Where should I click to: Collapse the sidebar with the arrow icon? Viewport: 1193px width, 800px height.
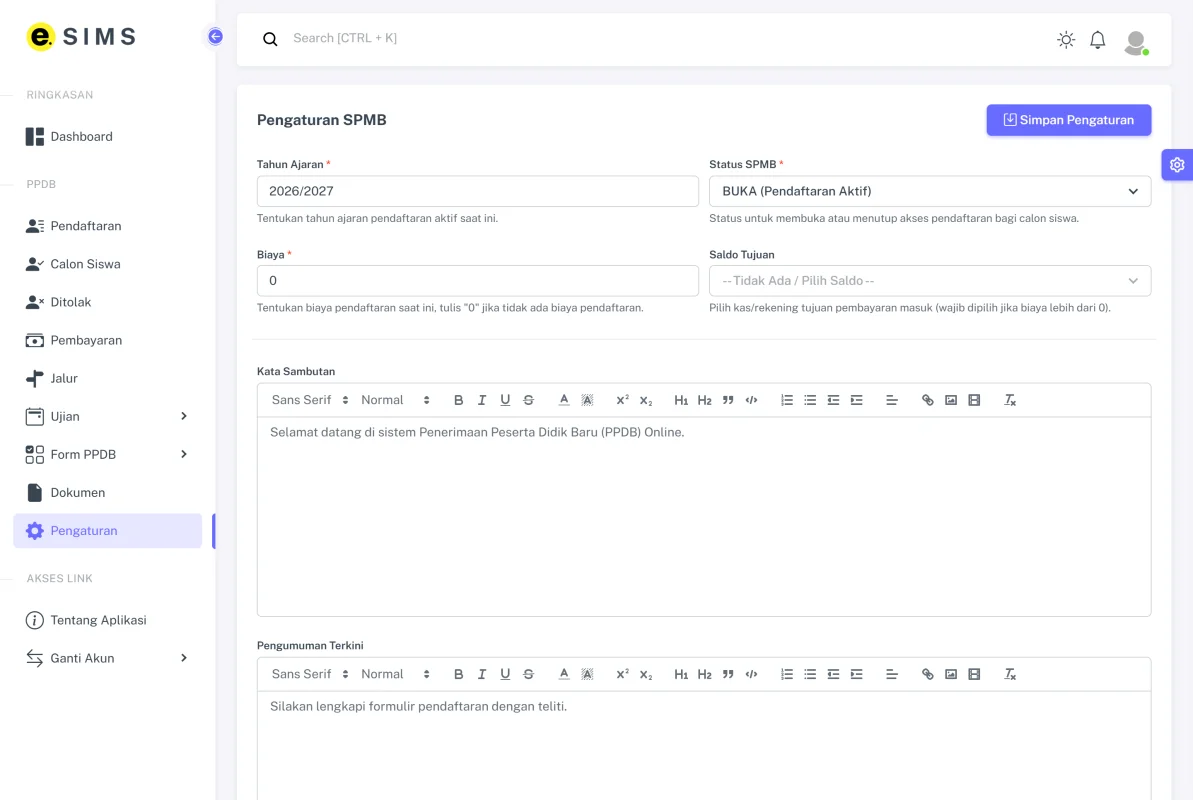pos(215,37)
